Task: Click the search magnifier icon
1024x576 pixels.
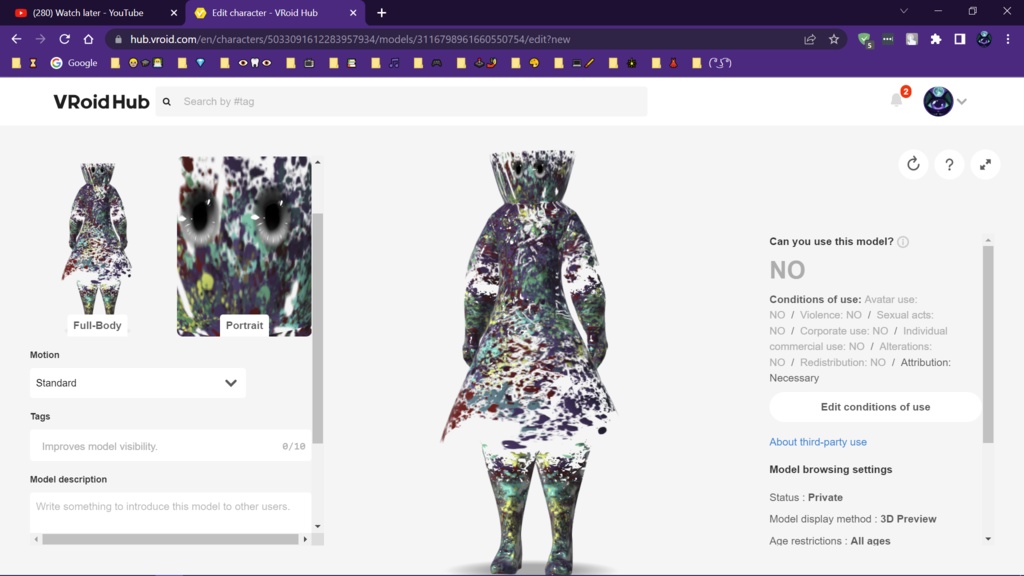Action: [167, 101]
